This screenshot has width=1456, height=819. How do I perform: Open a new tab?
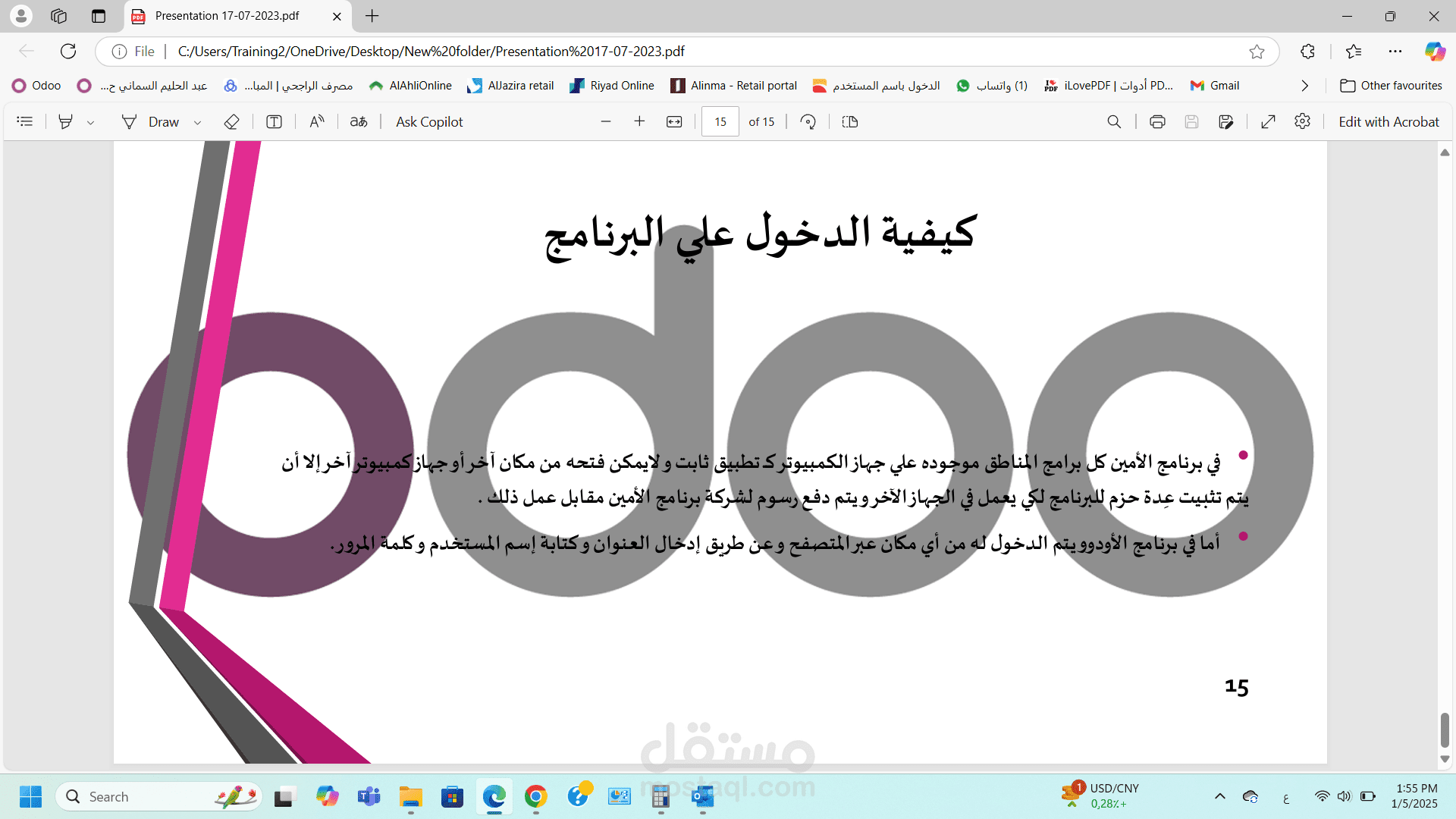point(372,16)
